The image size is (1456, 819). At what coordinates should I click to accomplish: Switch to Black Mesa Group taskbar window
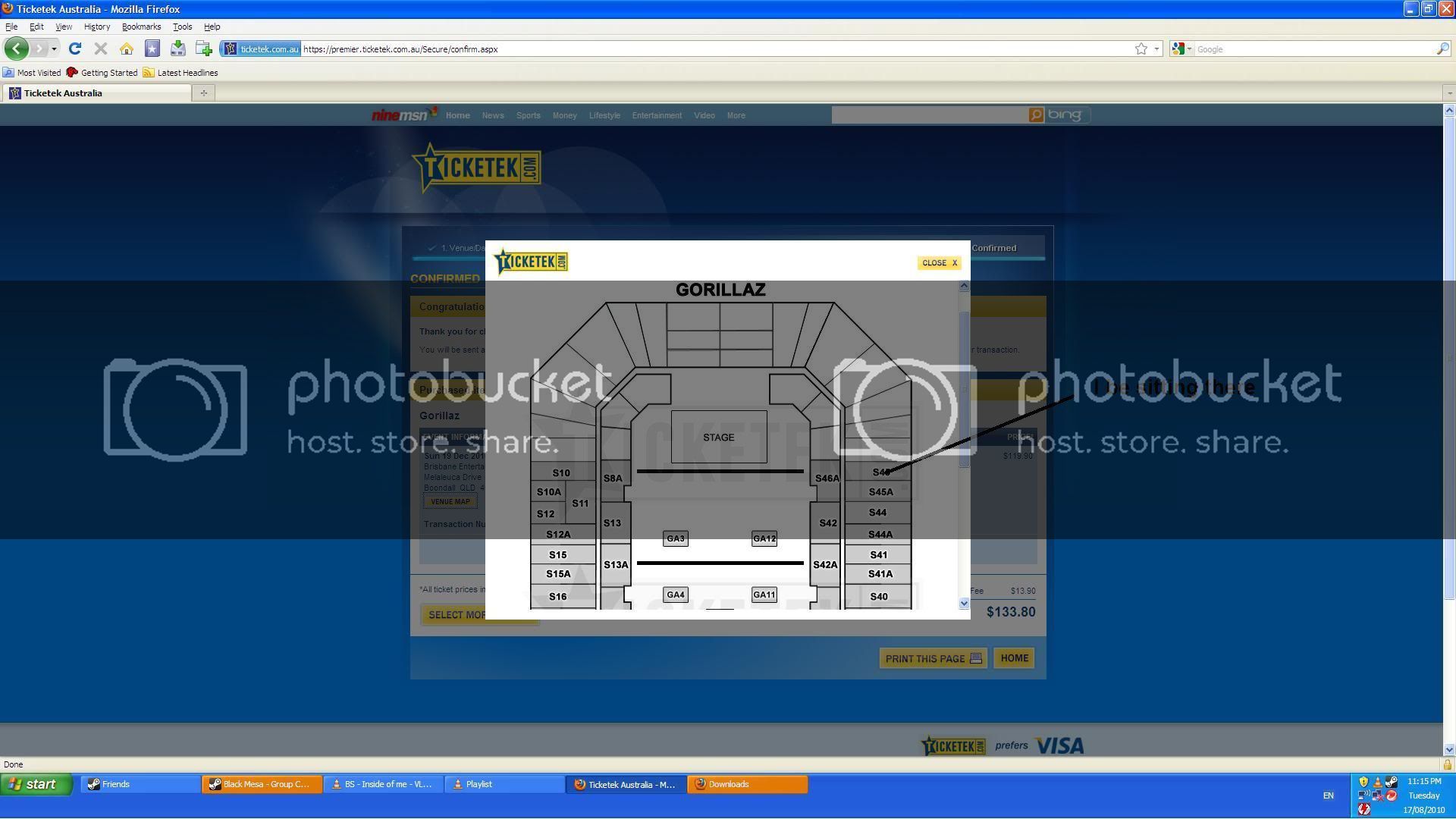262,784
